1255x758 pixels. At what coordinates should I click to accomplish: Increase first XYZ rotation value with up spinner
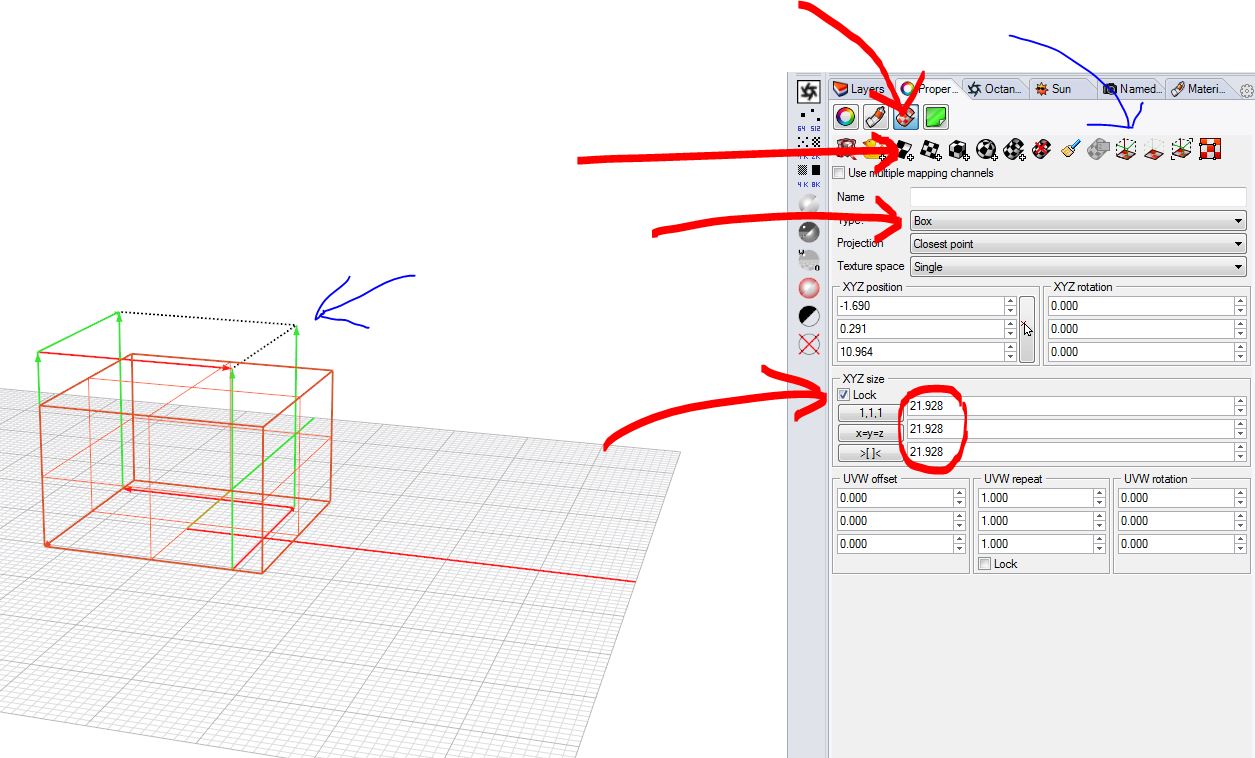pyautogui.click(x=1240, y=301)
